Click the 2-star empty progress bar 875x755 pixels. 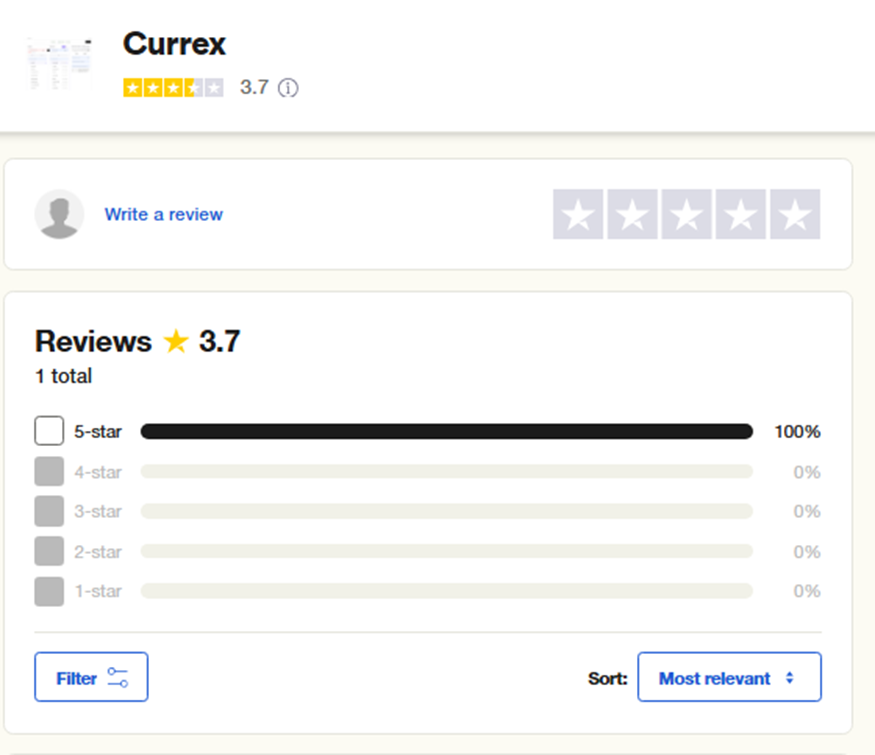click(446, 551)
